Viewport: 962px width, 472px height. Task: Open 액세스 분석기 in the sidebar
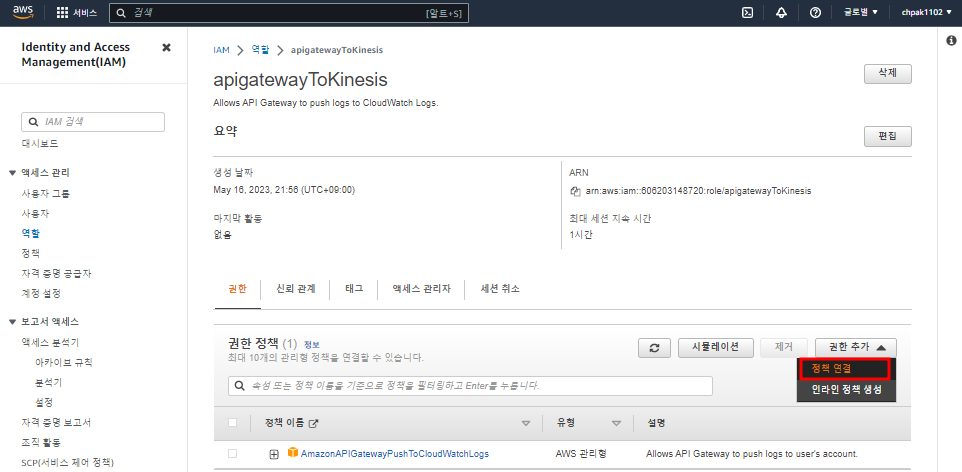50,342
